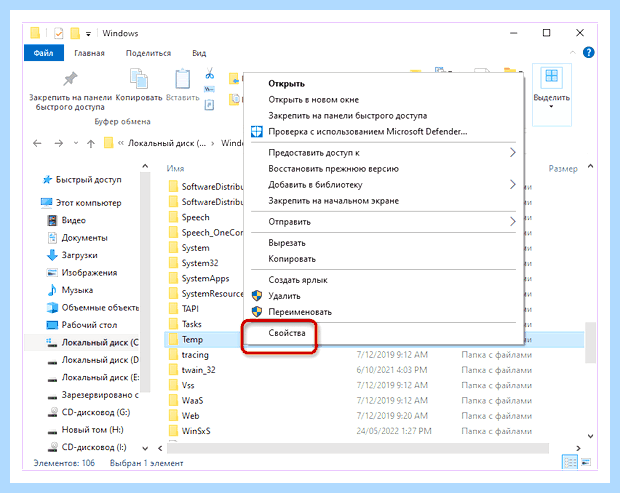
Task: Collapse the ribbon using the chevron
Action: [573, 52]
